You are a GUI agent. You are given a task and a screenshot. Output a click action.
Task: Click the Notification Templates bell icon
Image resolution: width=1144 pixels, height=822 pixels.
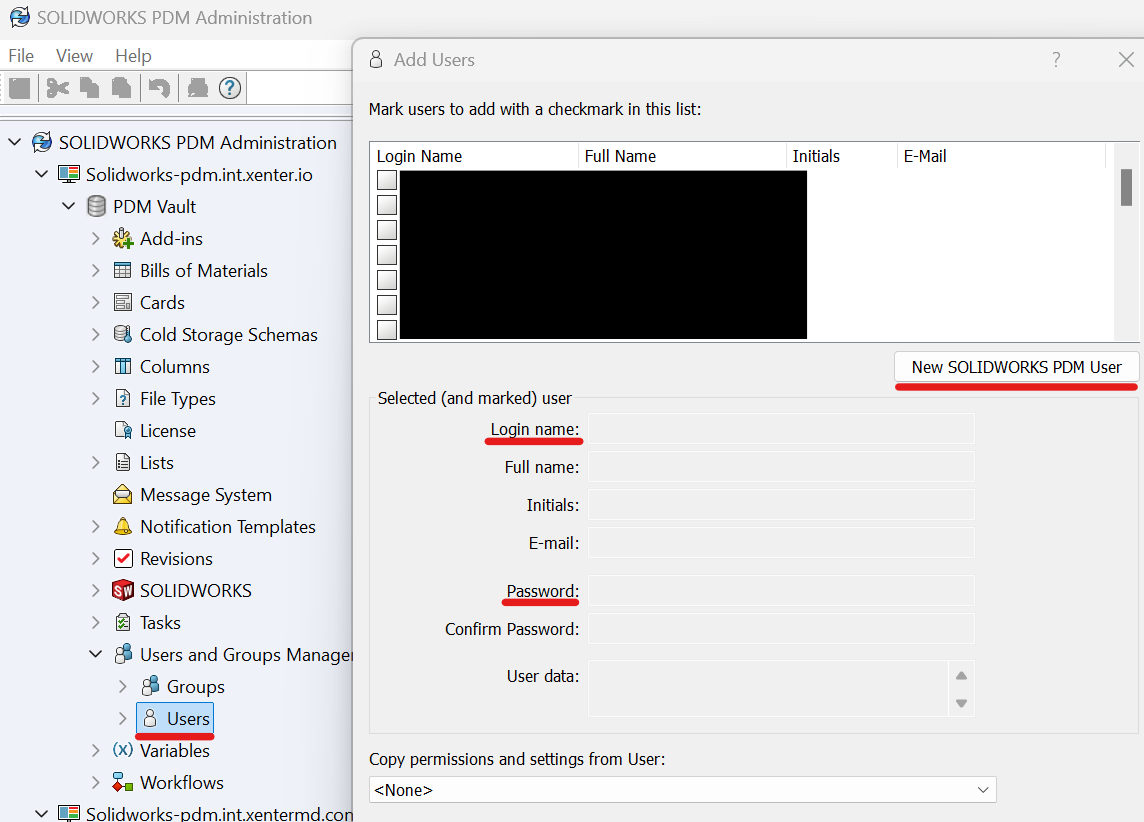123,527
